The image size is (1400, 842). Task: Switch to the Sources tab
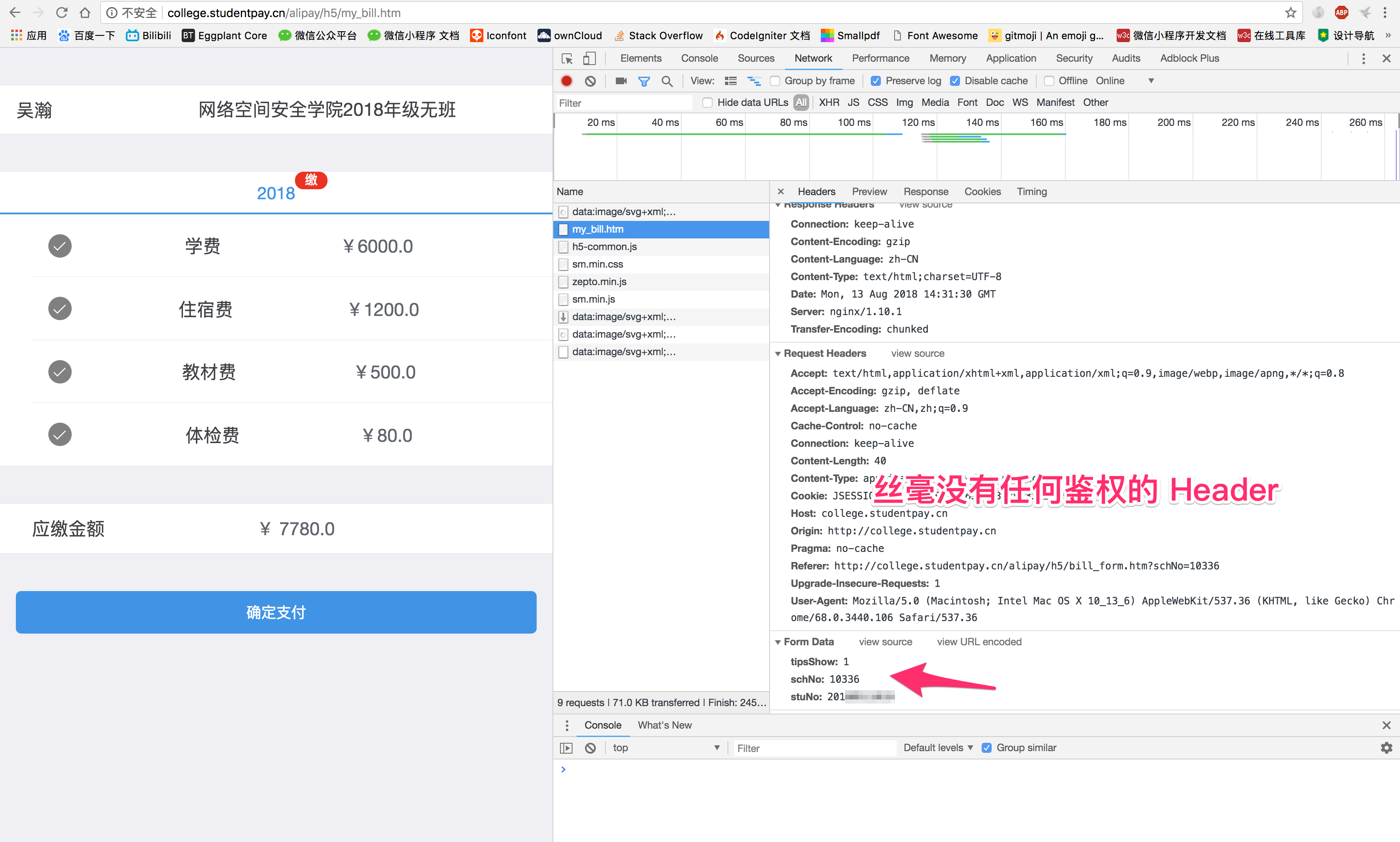pos(755,58)
